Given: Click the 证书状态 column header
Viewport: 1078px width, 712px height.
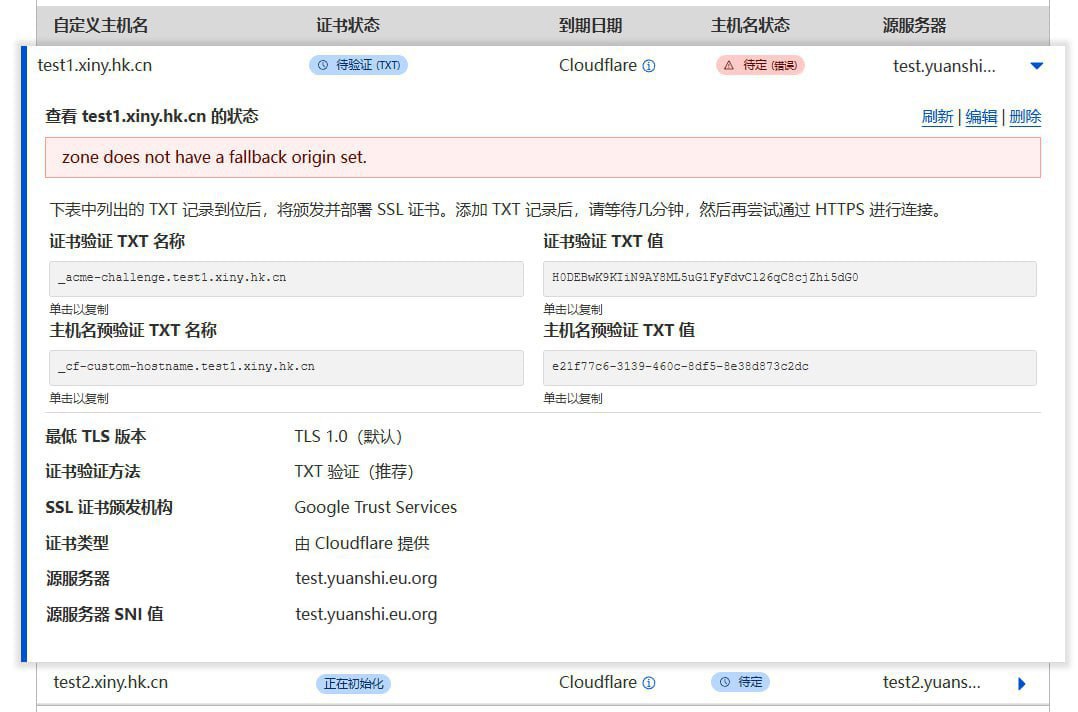Looking at the screenshot, I should point(347,25).
